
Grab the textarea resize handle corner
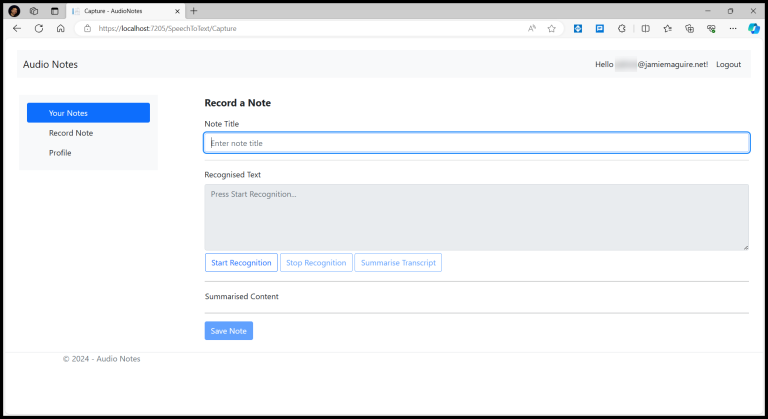click(x=745, y=247)
